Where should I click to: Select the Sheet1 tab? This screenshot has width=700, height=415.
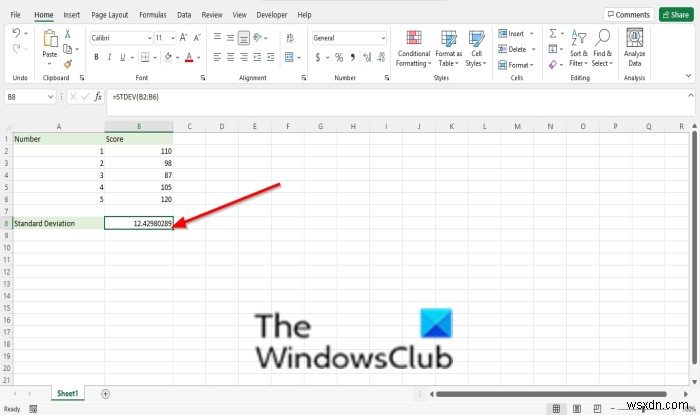click(x=67, y=394)
